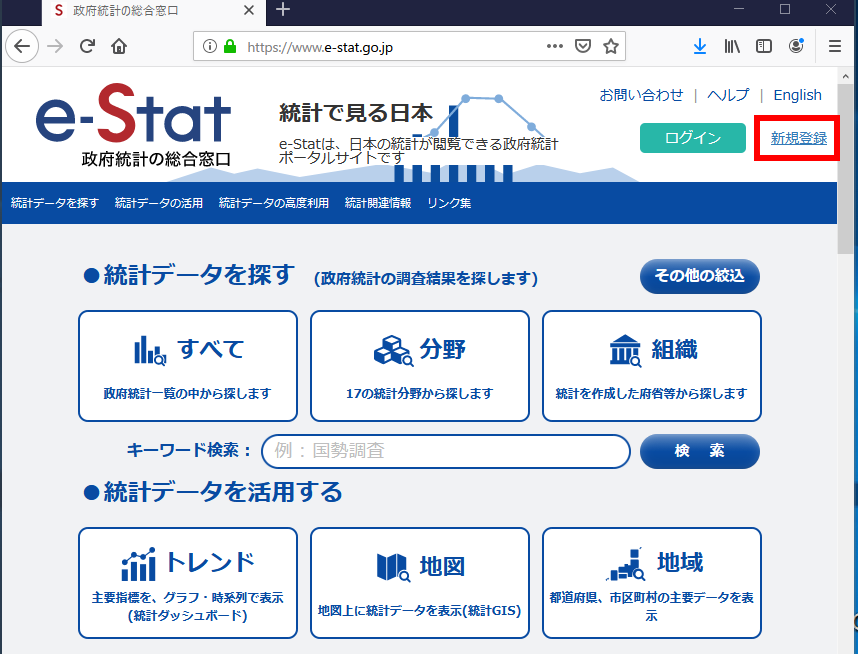This screenshot has height=654, width=858.
Task: Open the すべて statistics card
Action: pyautogui.click(x=188, y=366)
